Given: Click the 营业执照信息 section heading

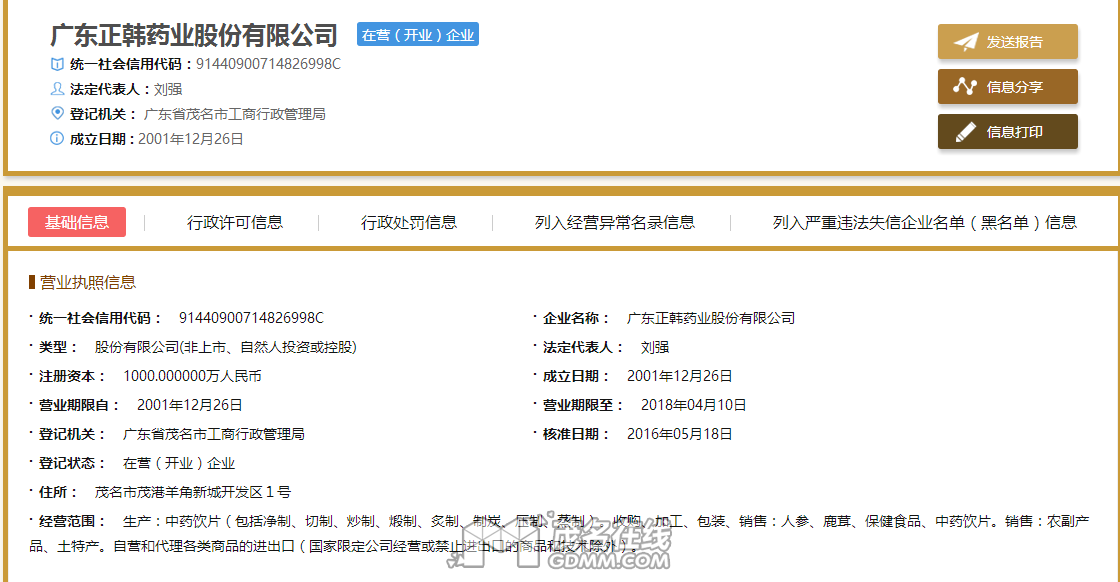Looking at the screenshot, I should [x=87, y=282].
